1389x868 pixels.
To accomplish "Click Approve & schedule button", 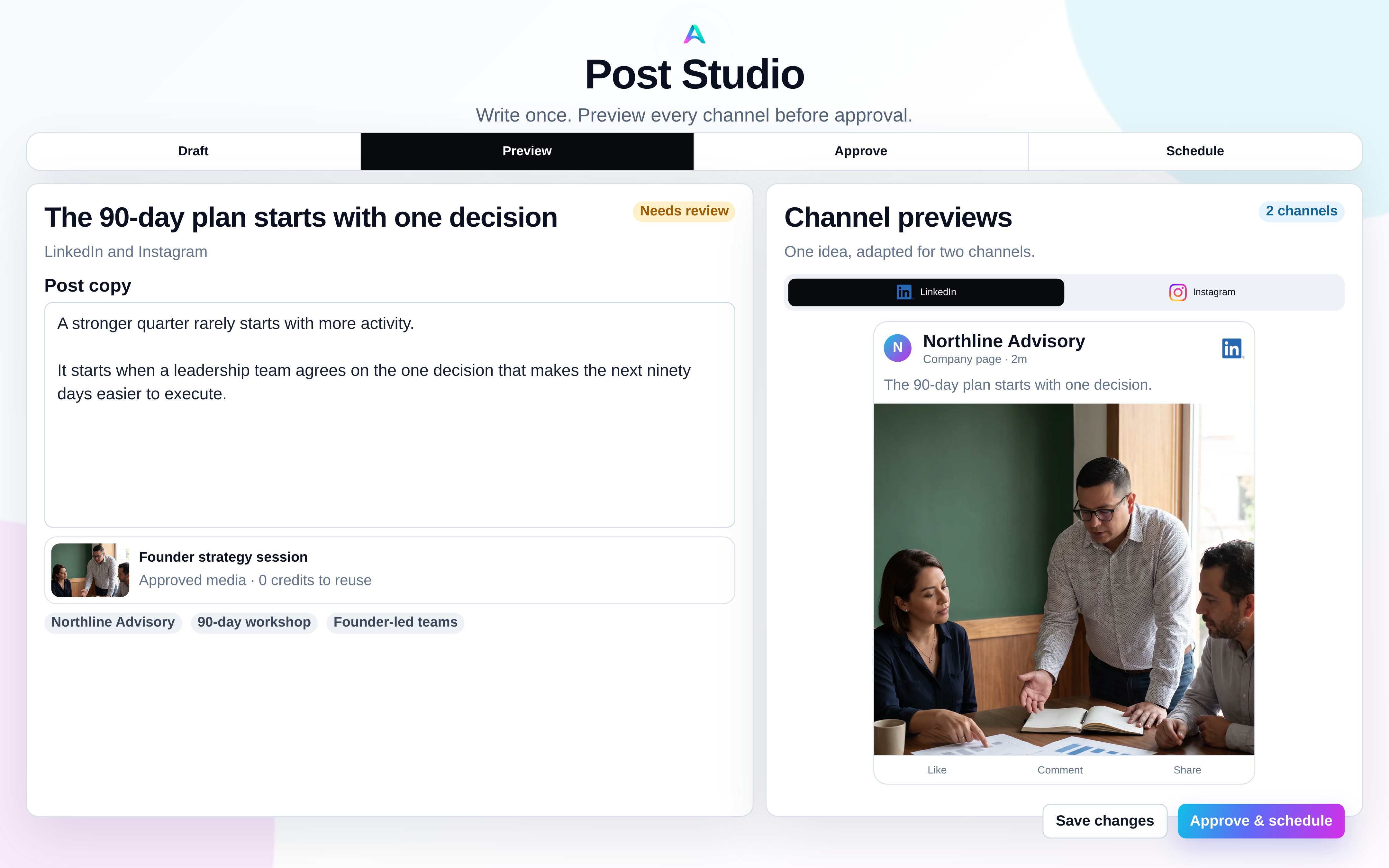I will (x=1261, y=821).
